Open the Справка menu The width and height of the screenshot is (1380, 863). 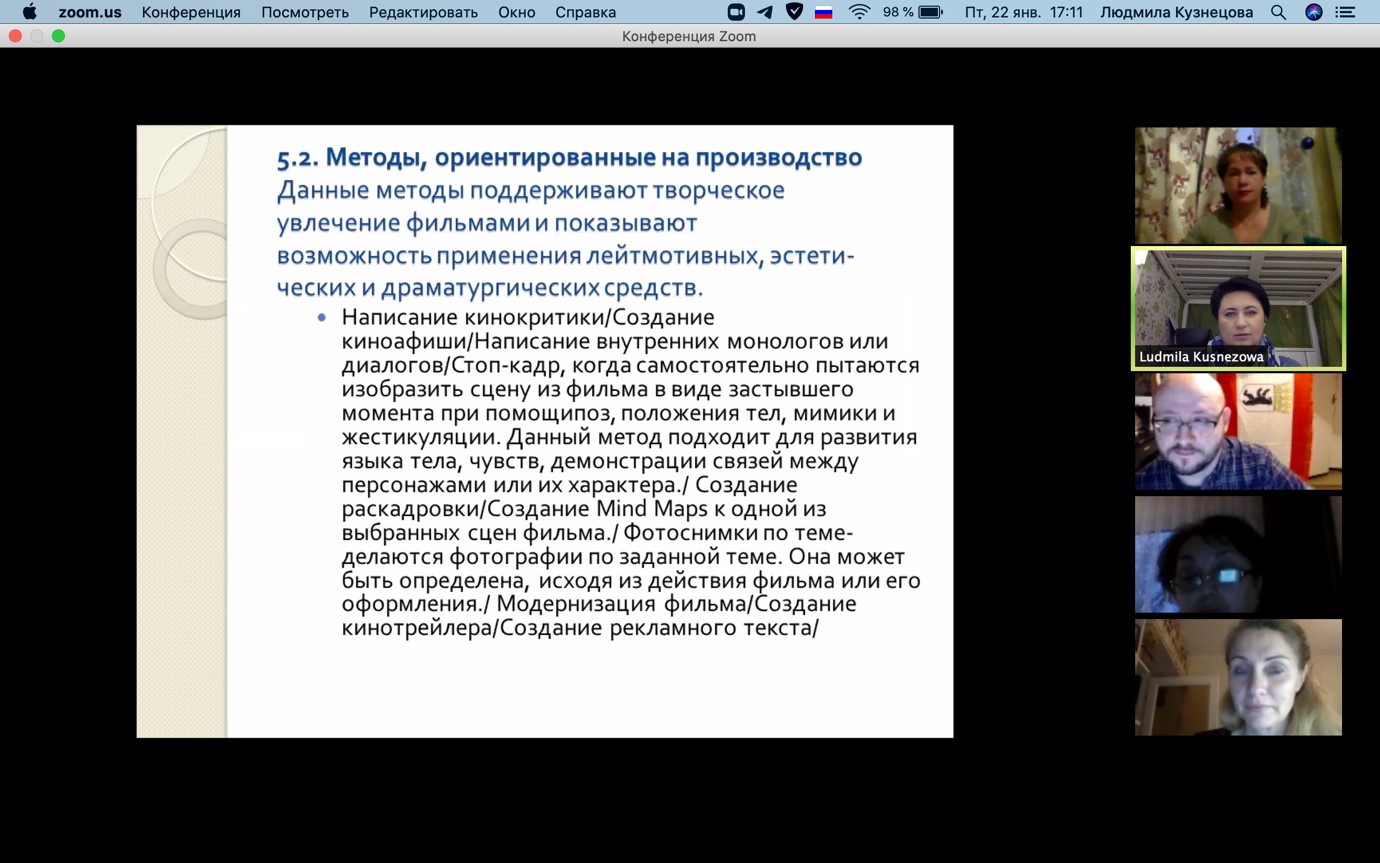(585, 12)
